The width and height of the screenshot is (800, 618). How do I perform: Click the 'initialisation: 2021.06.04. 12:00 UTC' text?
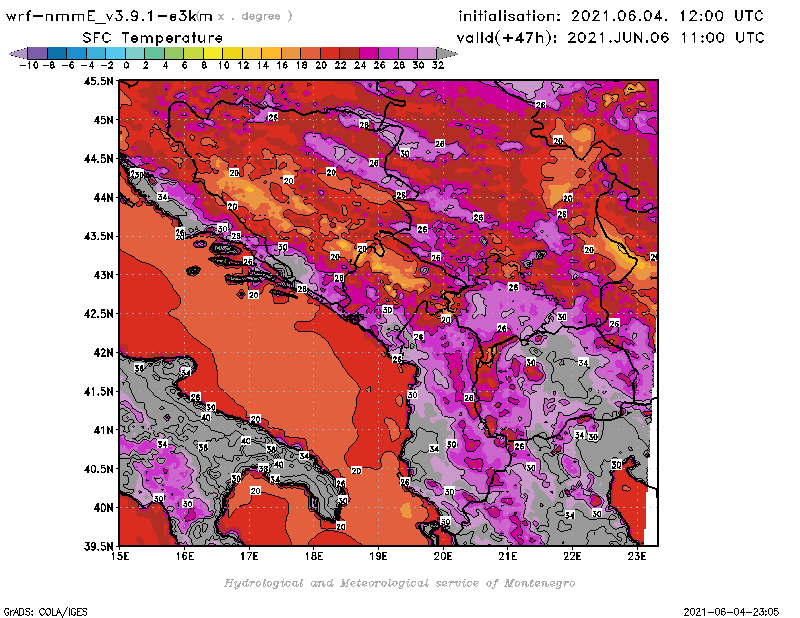click(x=611, y=16)
